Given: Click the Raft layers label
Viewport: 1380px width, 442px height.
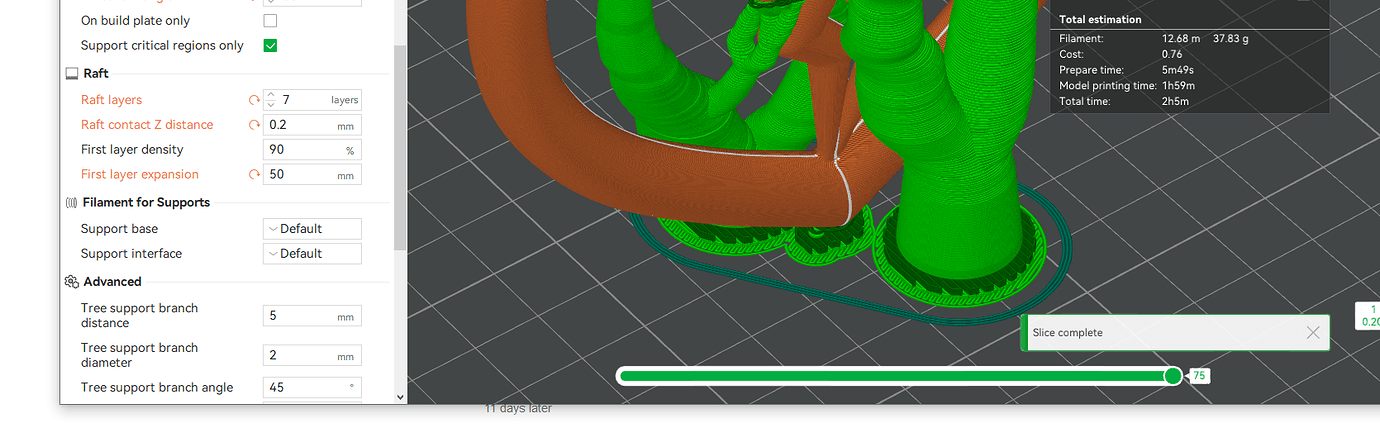Looking at the screenshot, I should 111,100.
